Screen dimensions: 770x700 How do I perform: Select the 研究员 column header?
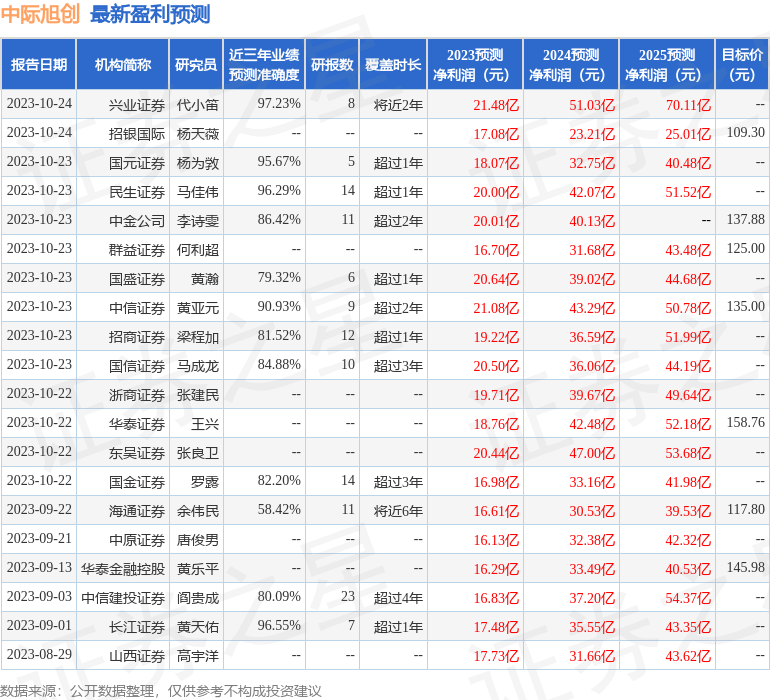coord(196,64)
